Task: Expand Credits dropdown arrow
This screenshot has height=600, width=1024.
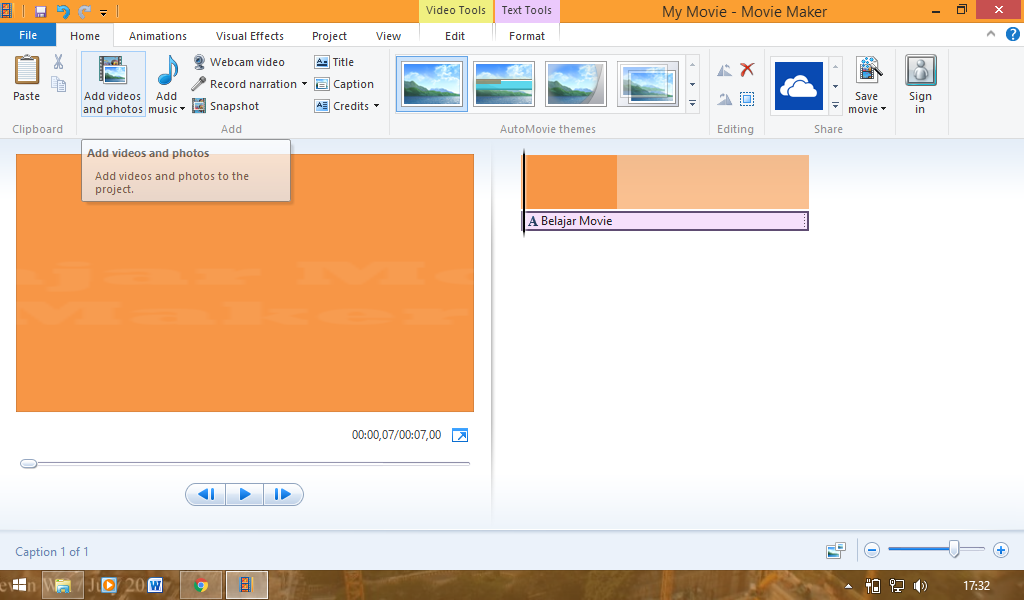Action: [x=376, y=106]
